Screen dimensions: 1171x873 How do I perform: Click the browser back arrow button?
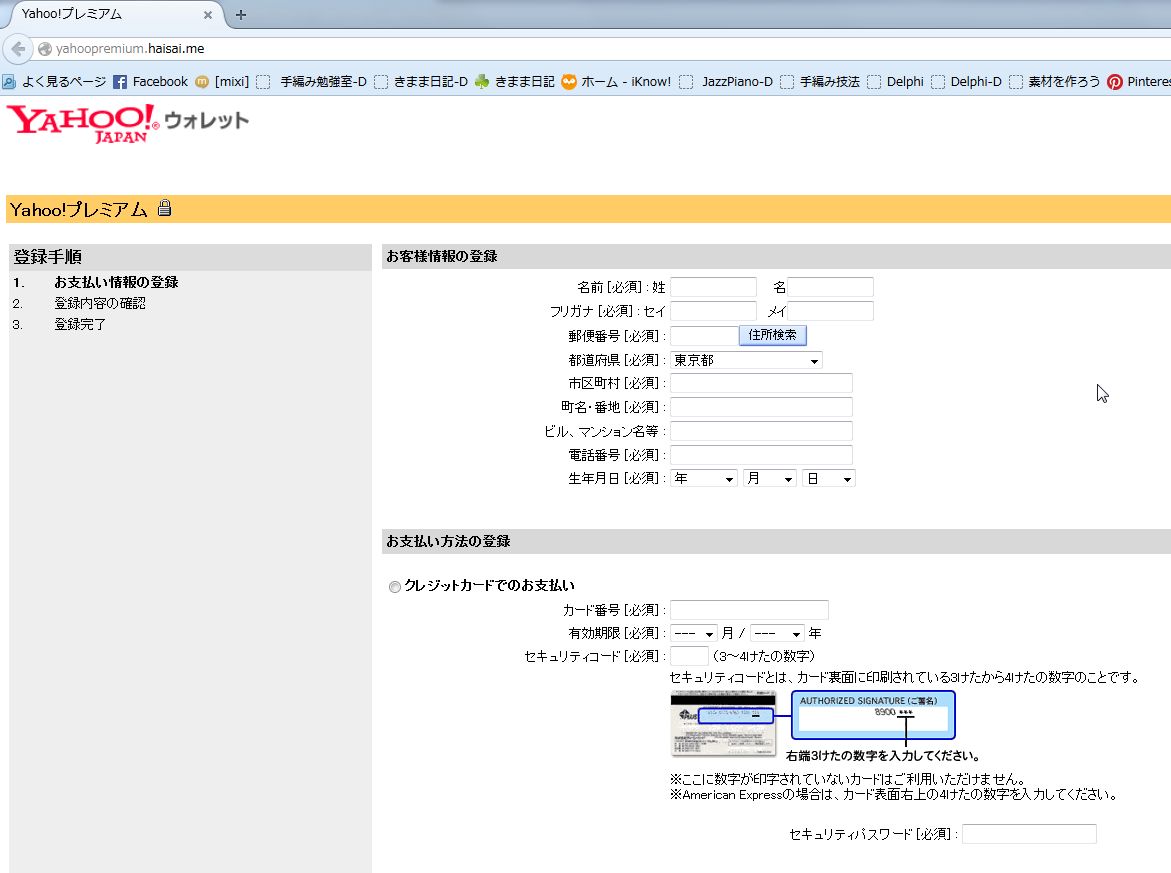pos(18,49)
